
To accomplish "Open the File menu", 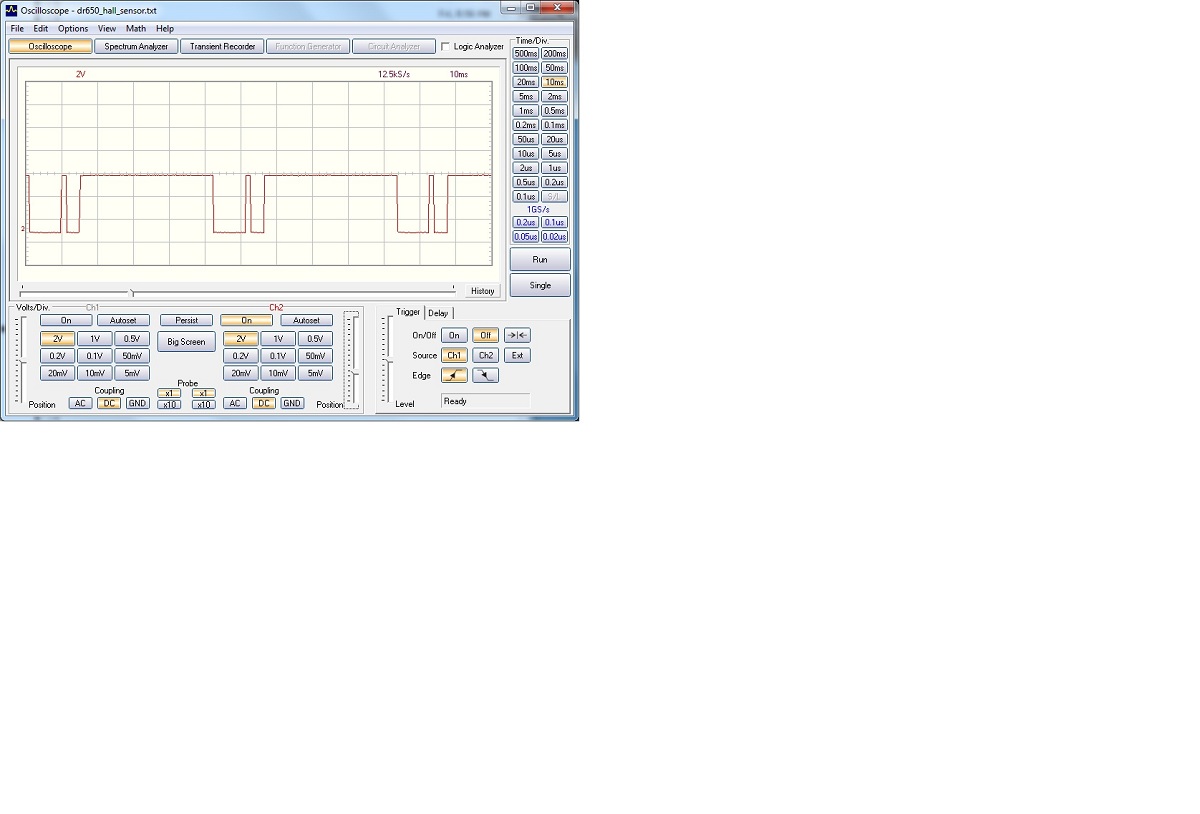I will click(17, 29).
